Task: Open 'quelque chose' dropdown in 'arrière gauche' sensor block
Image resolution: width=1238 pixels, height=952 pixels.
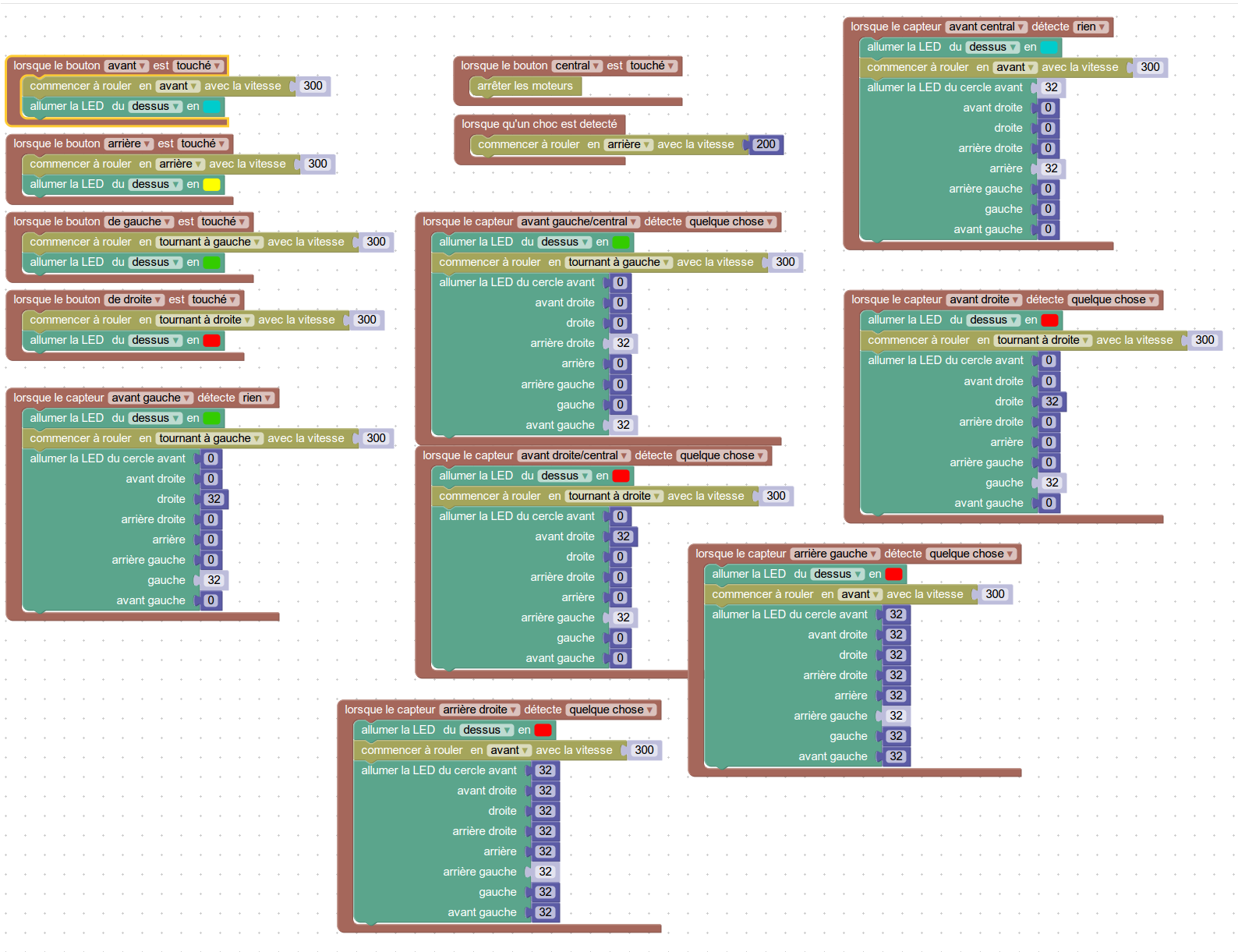Action: 971,554
